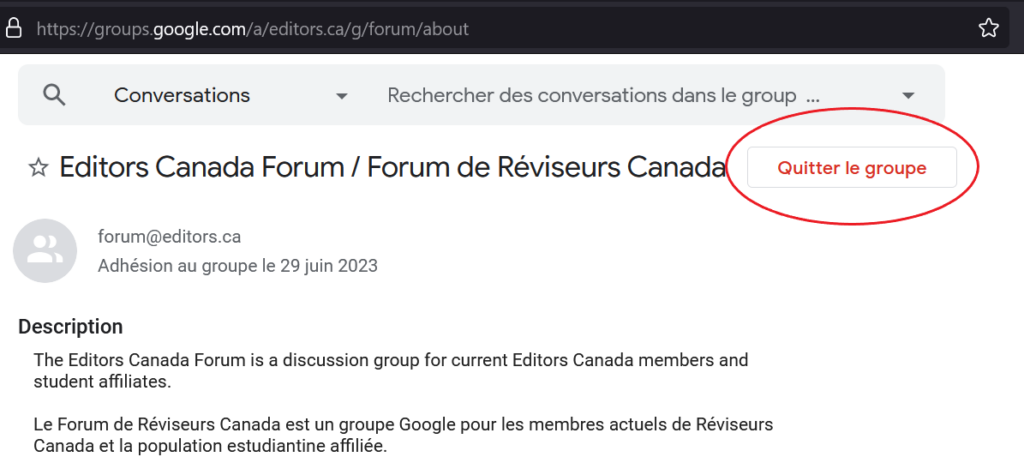
Task: Click the French Forum de Réviseurs description
Action: pos(403,436)
